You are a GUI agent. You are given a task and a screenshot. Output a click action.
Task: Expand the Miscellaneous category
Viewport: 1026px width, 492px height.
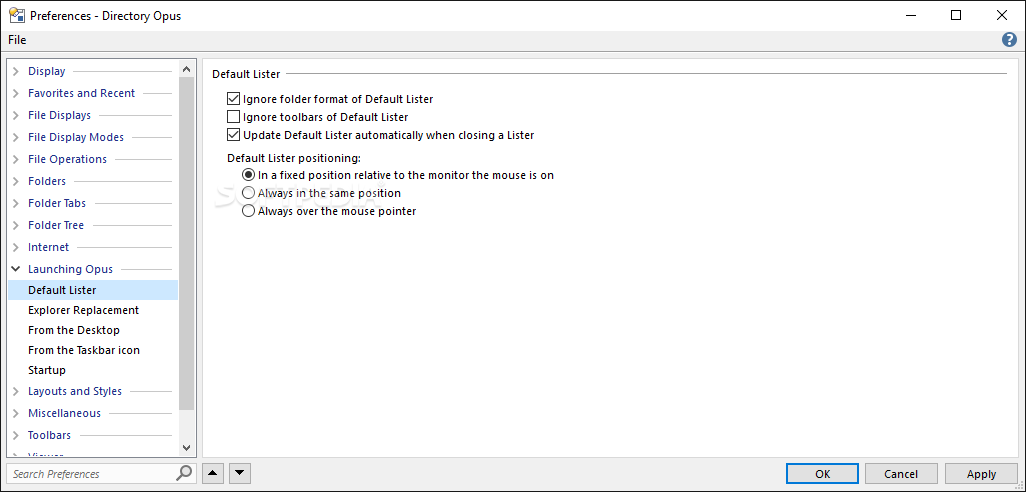[16, 413]
